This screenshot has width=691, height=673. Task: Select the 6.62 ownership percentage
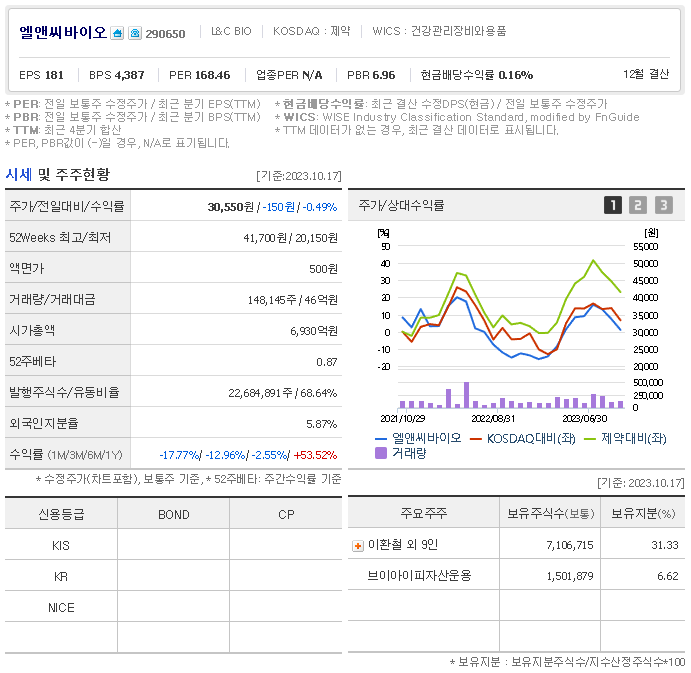[x=668, y=576]
